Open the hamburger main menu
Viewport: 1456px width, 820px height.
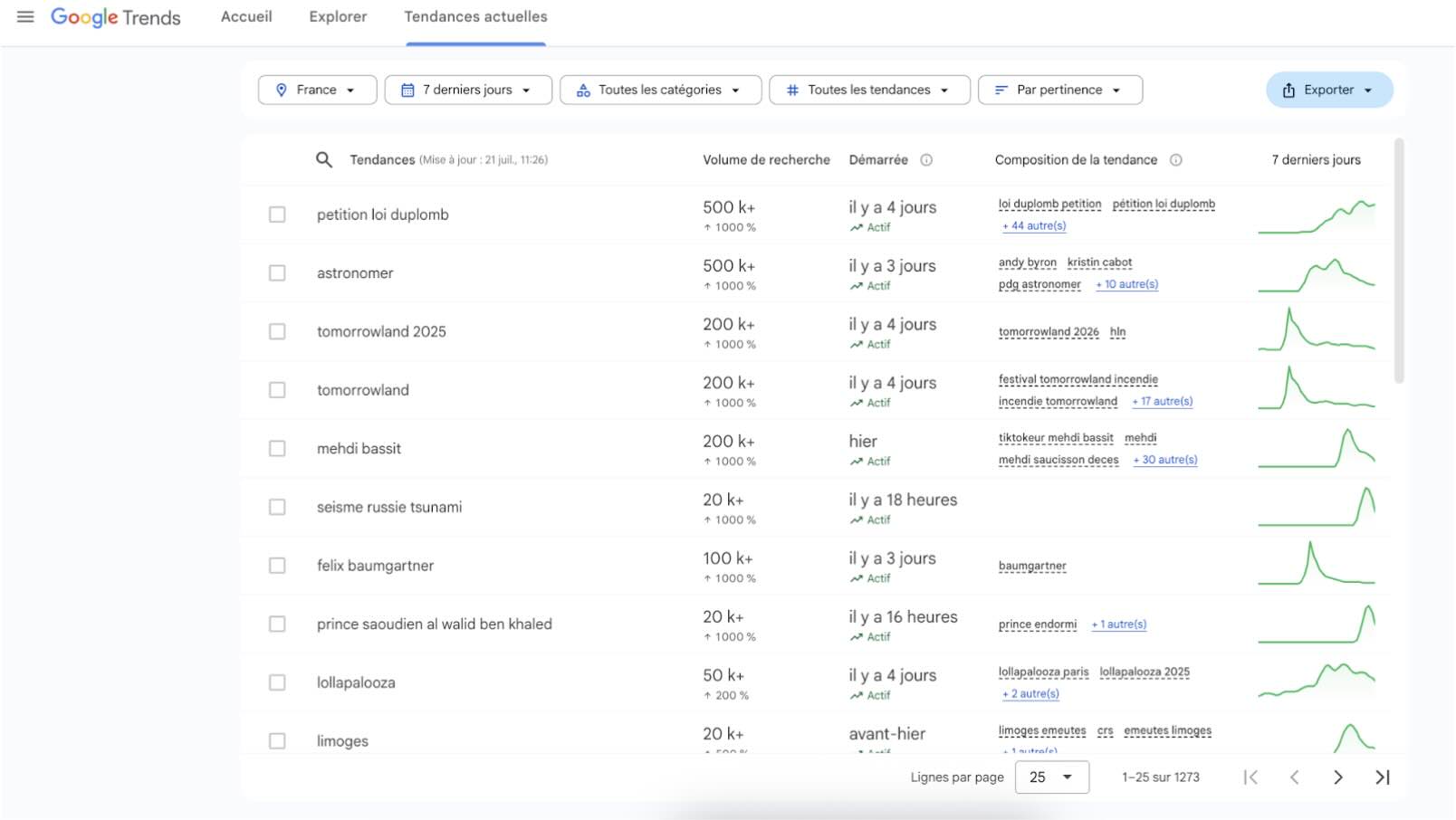click(x=25, y=16)
